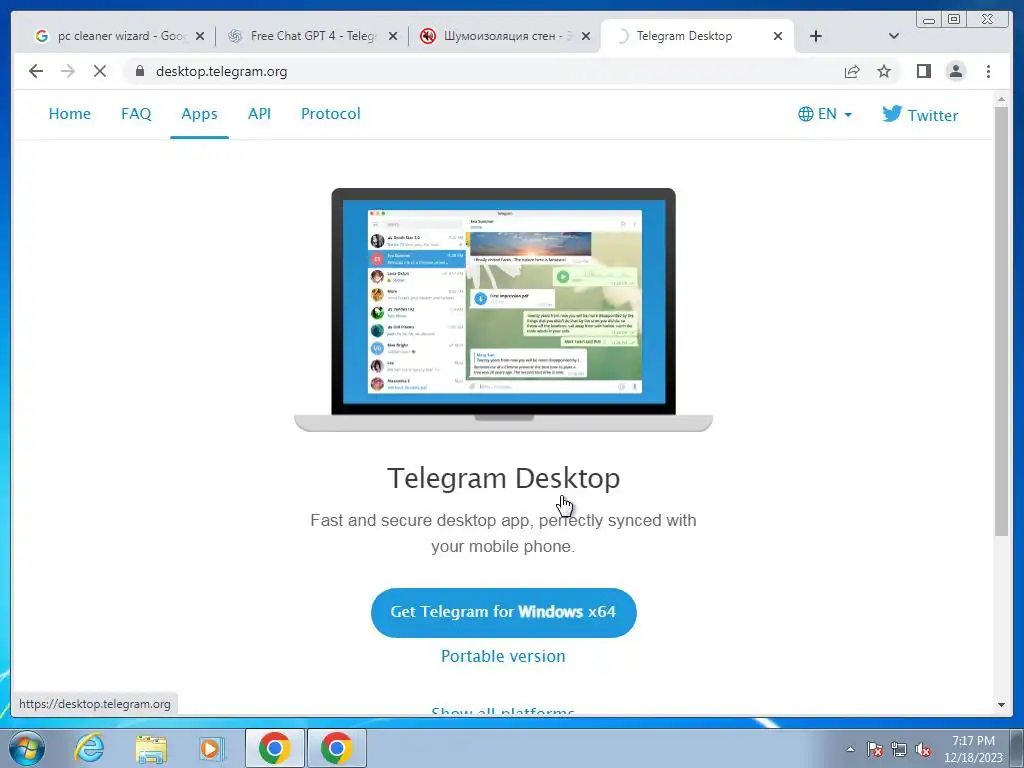1024x768 pixels.
Task: Open a new tab with the plus button
Action: 816,36
